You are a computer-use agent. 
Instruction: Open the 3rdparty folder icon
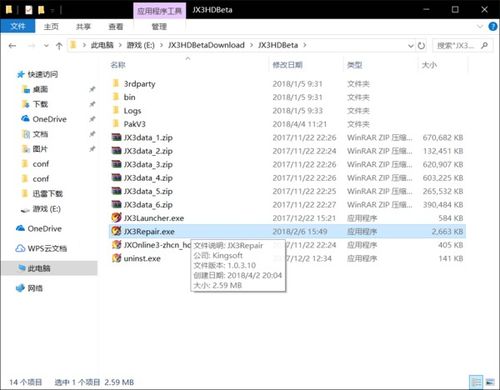coord(116,83)
